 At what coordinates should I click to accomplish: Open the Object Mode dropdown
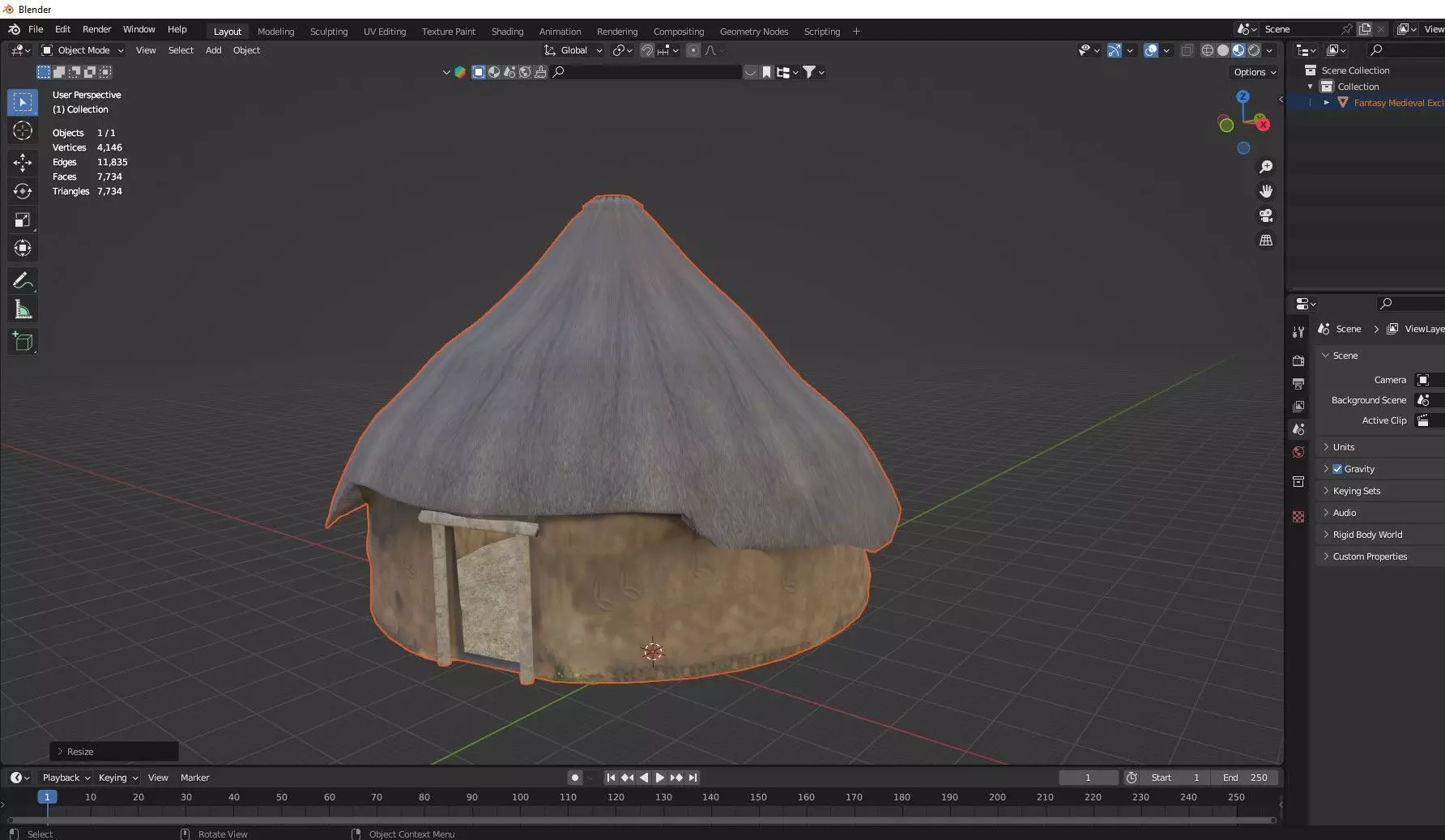tap(83, 50)
